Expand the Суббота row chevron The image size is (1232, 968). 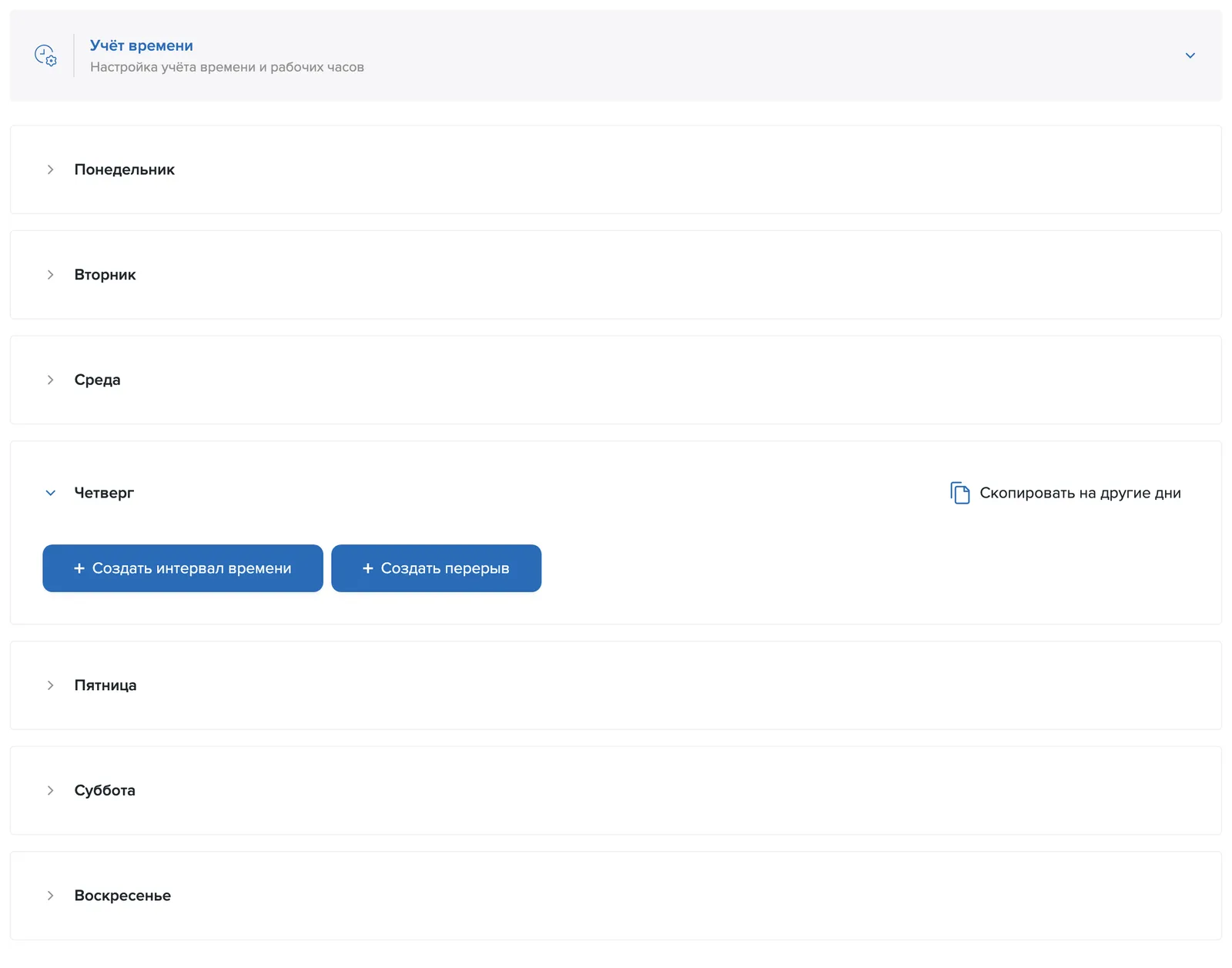(50, 790)
